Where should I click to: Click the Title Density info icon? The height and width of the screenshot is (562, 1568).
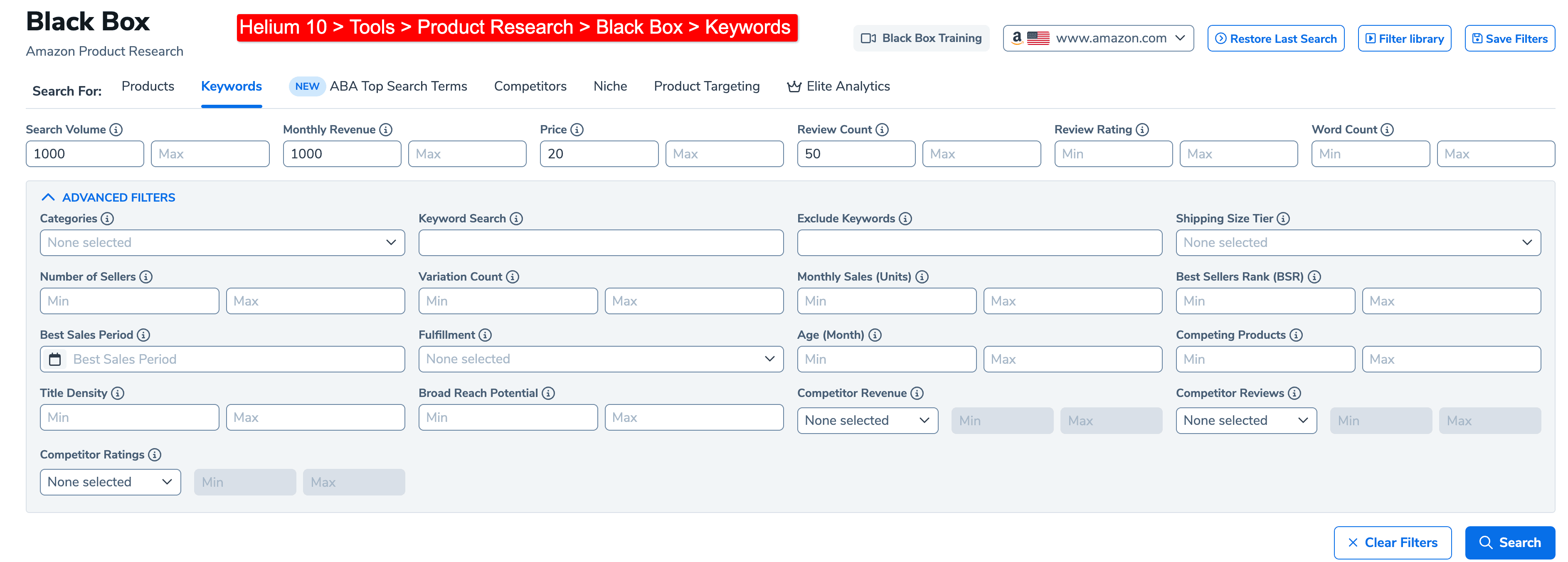[118, 393]
